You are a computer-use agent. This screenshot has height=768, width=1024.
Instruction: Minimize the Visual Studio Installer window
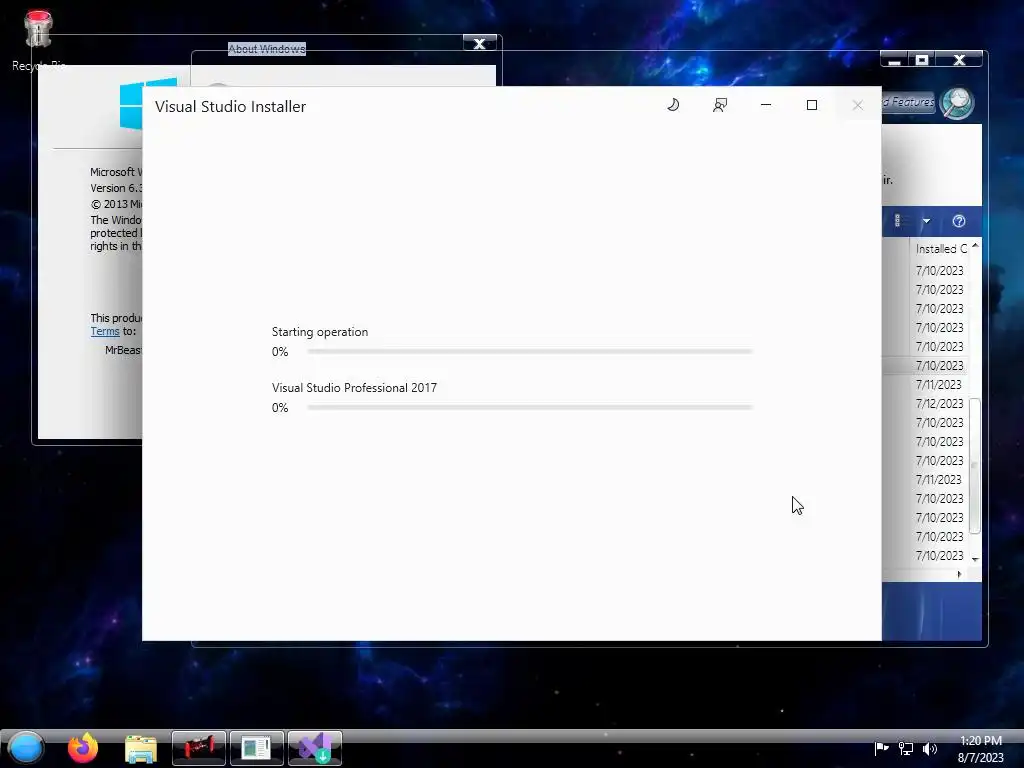[766, 105]
